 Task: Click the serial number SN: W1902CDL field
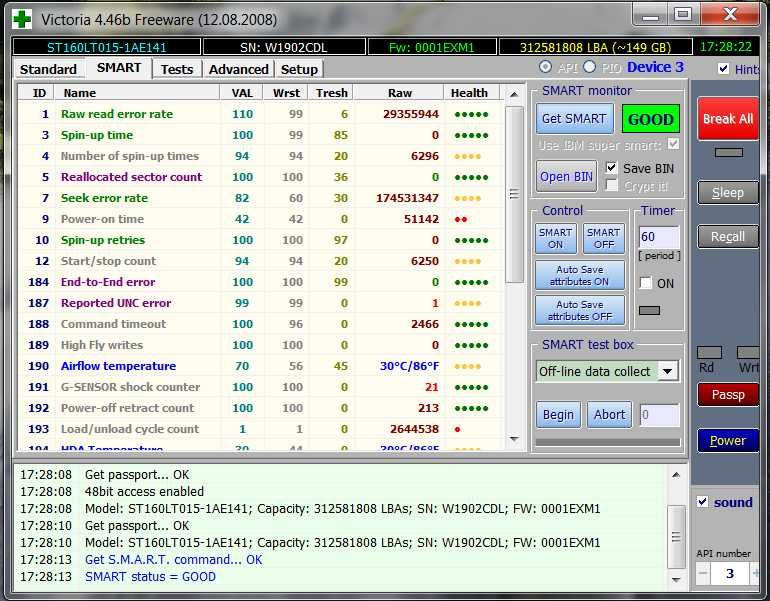pyautogui.click(x=284, y=47)
